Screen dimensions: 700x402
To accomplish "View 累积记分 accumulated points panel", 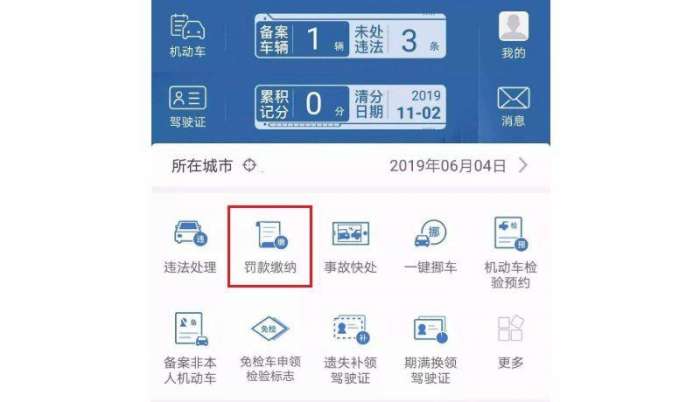I will pos(303,104).
